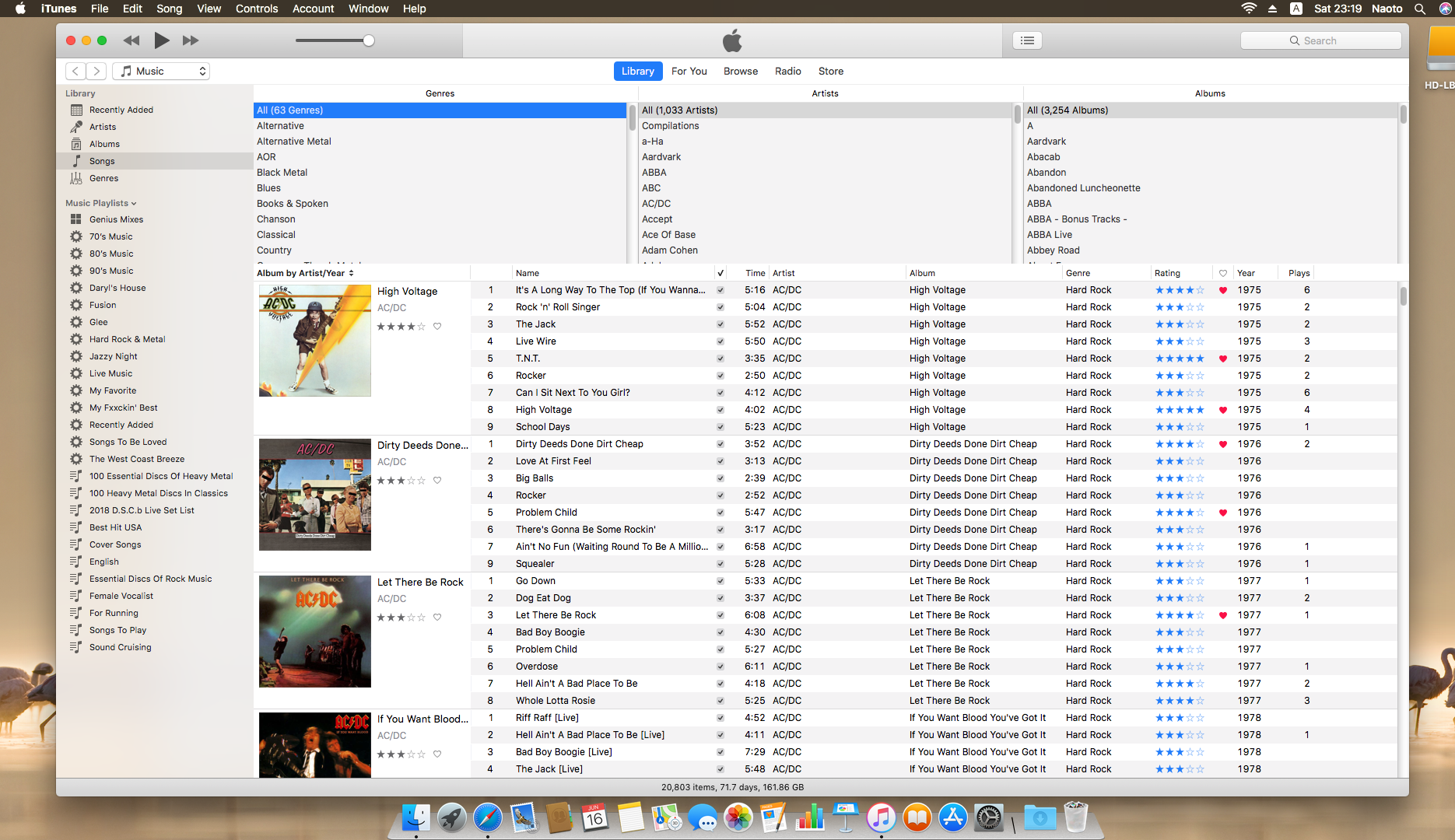Switch to the For You tab
1455x840 pixels.
689,72
